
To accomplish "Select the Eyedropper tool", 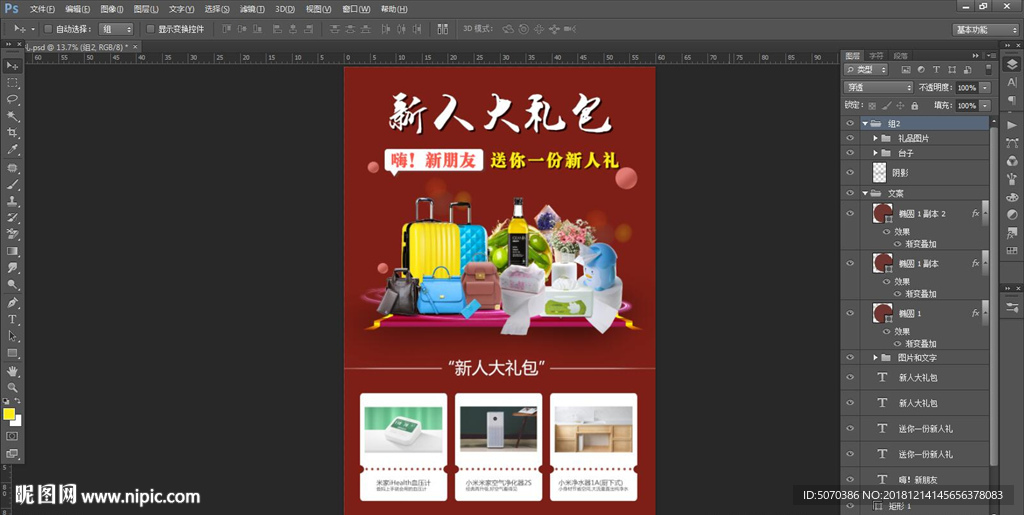I will (13, 150).
